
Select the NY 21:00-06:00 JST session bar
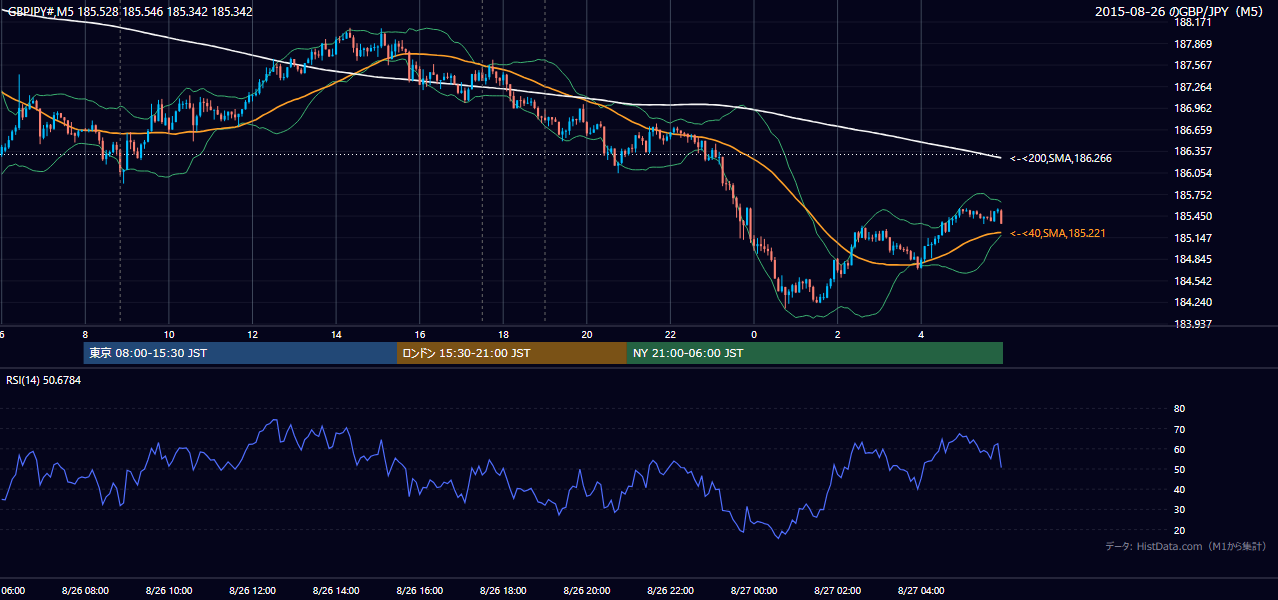(815, 353)
